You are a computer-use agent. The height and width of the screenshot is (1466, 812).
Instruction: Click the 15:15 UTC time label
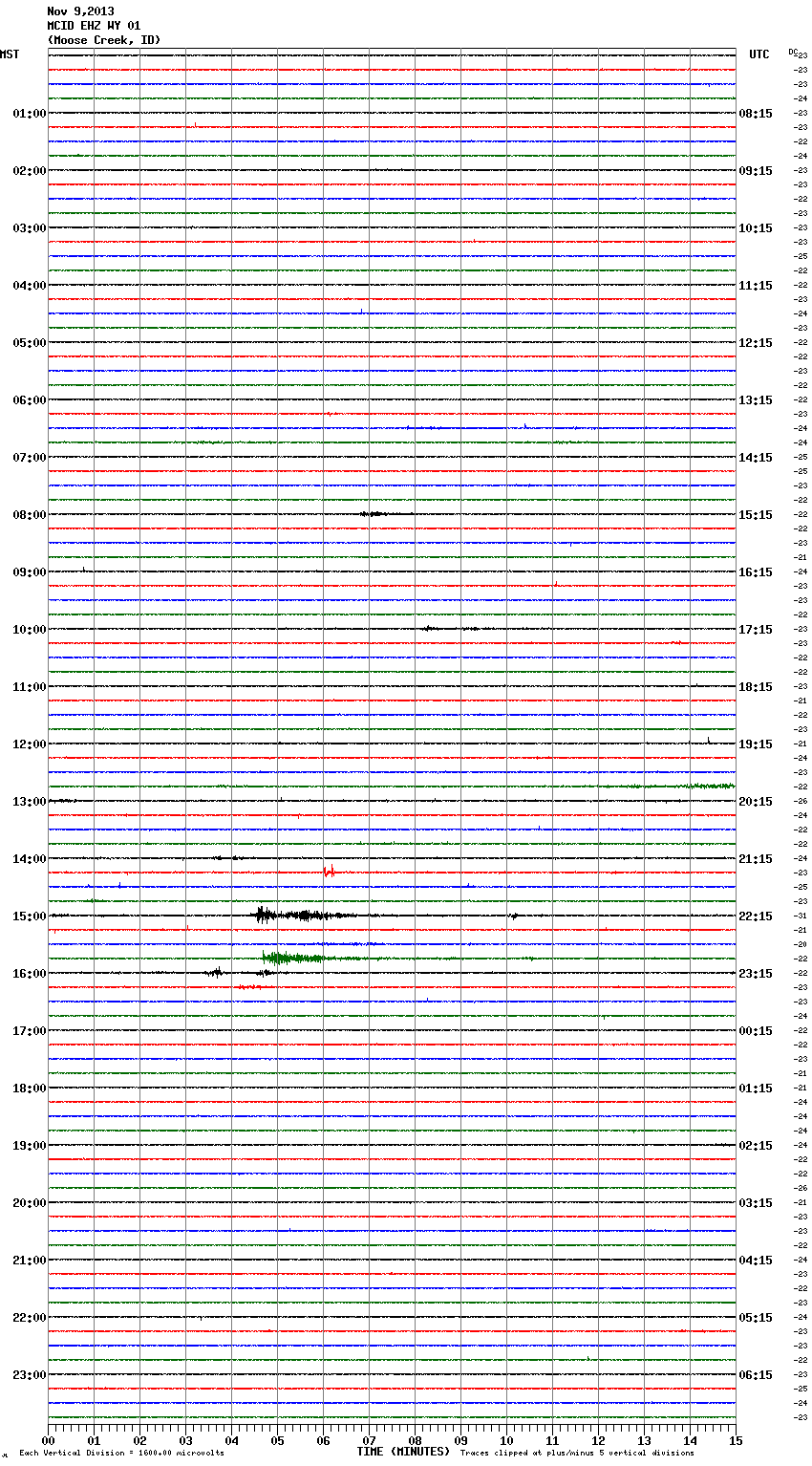point(756,515)
